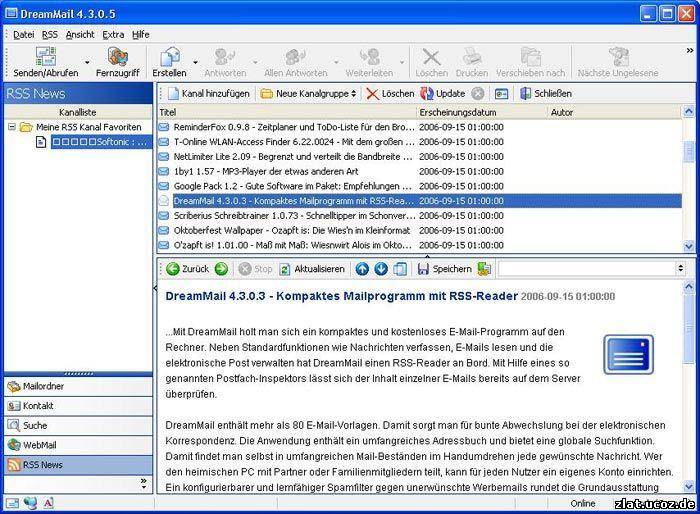Click icon right of Speichern
This screenshot has width=700, height=514.
[484, 269]
